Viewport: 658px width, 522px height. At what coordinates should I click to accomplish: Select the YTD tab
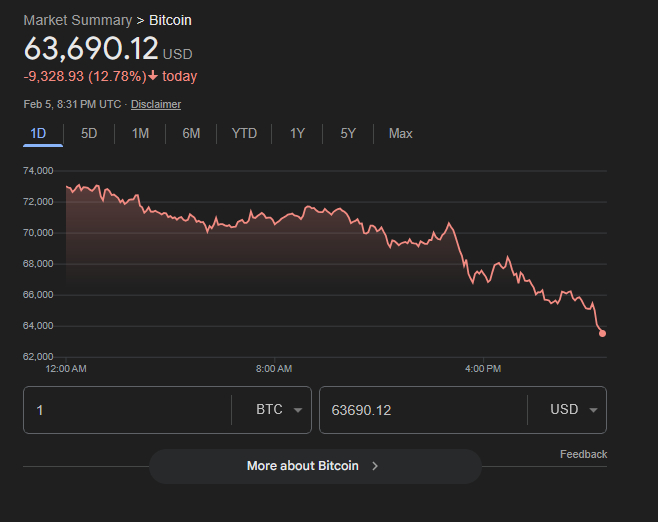[x=244, y=133]
